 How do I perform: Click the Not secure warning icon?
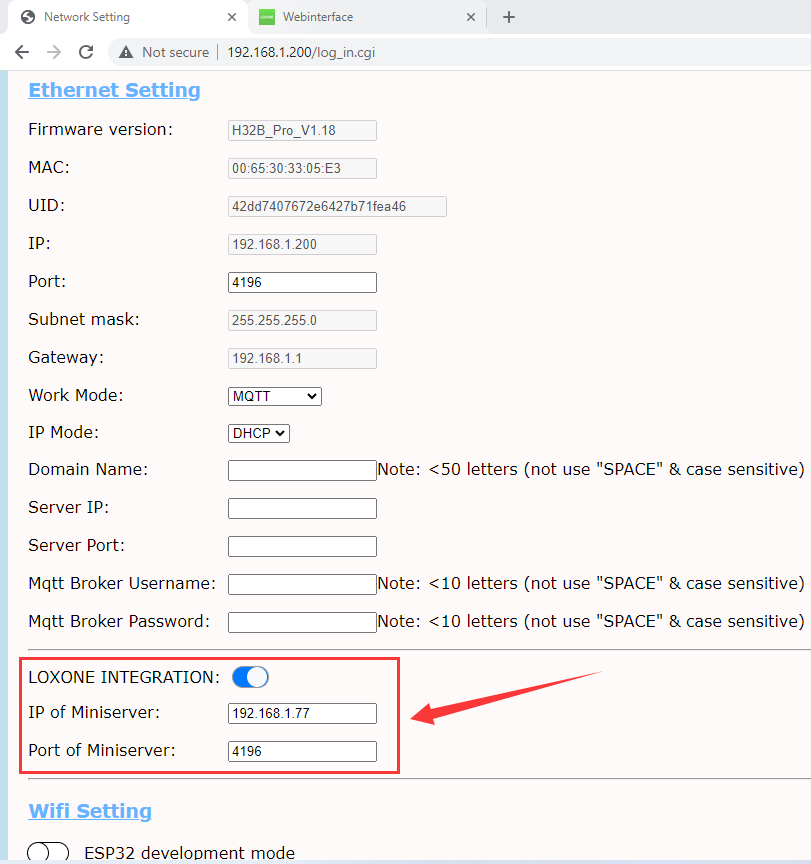(x=126, y=52)
